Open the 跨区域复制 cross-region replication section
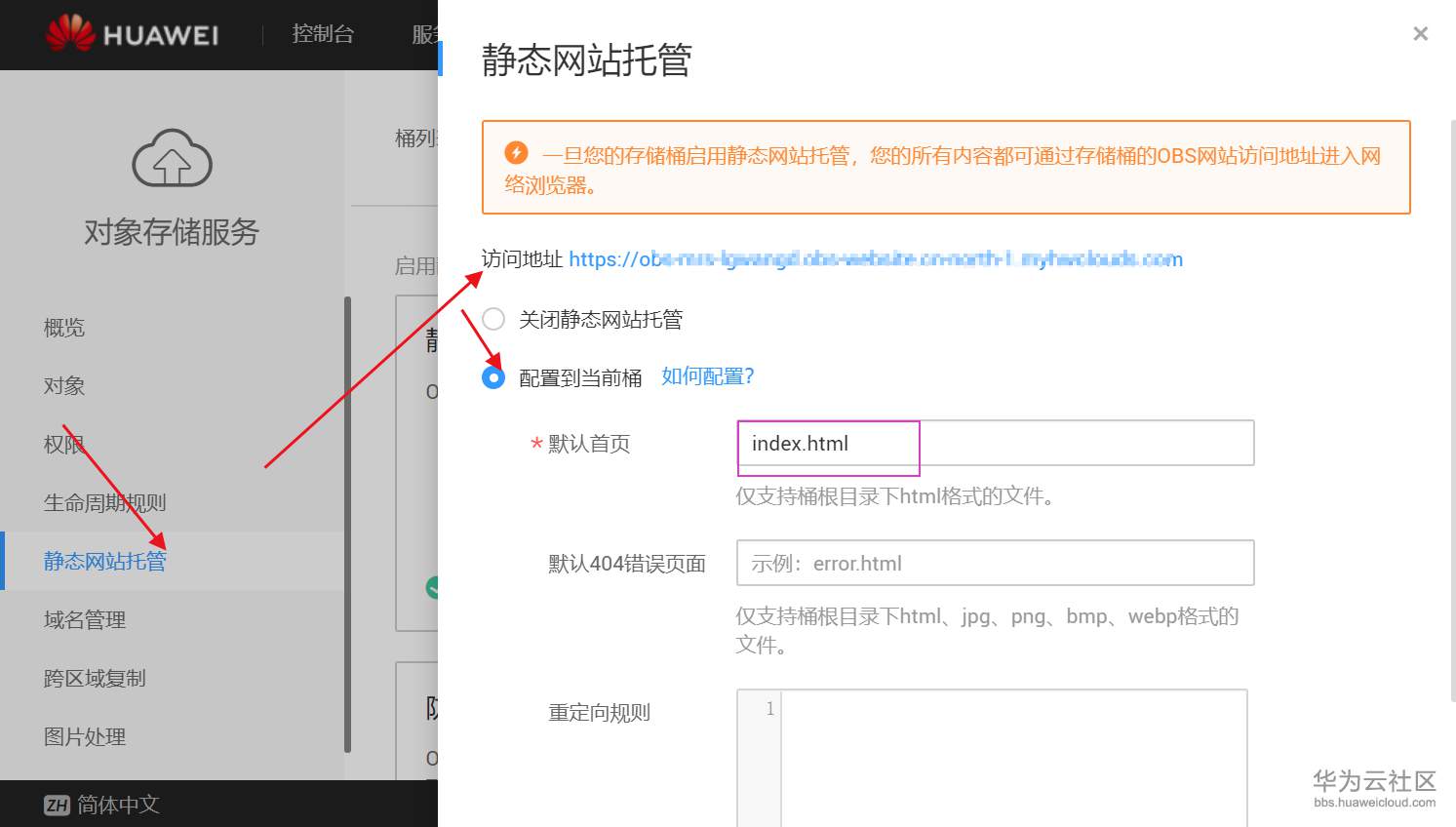 tap(95, 679)
